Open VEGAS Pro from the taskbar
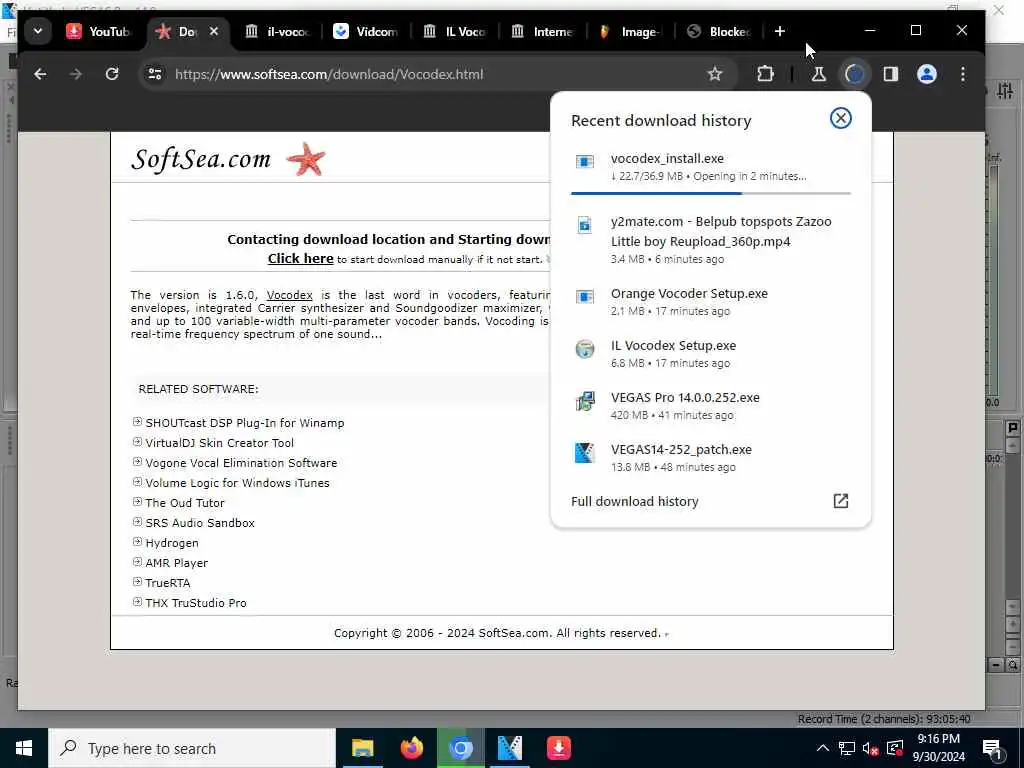This screenshot has height=768, width=1024. (509, 748)
